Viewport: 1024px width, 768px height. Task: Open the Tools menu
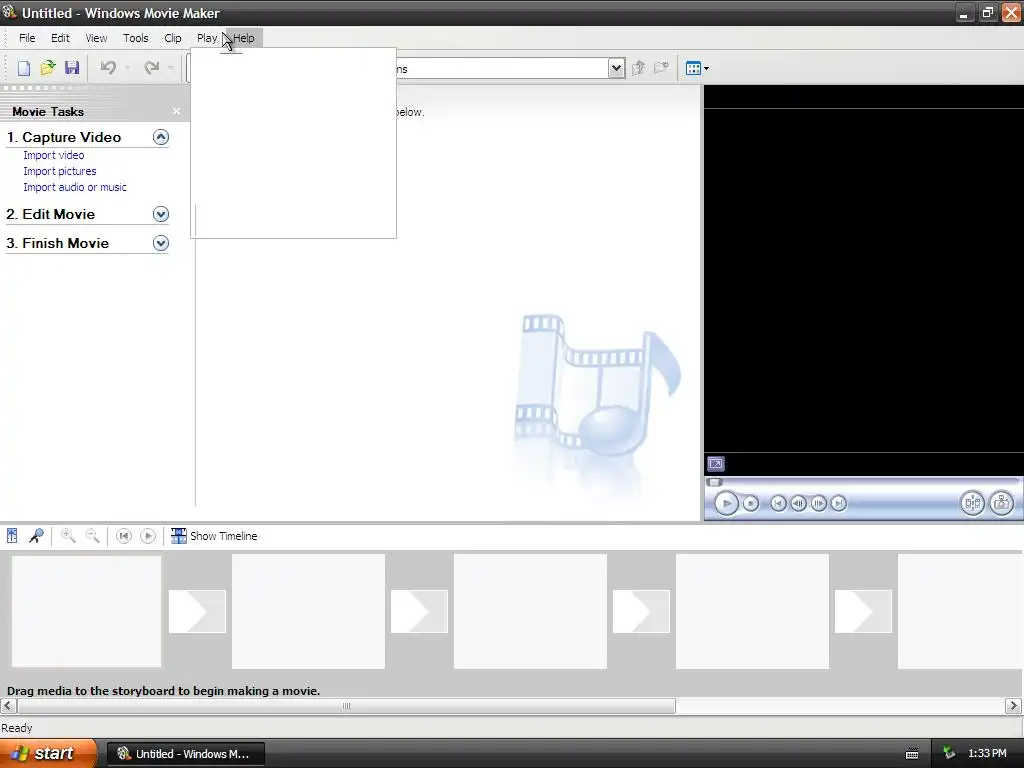(x=136, y=38)
